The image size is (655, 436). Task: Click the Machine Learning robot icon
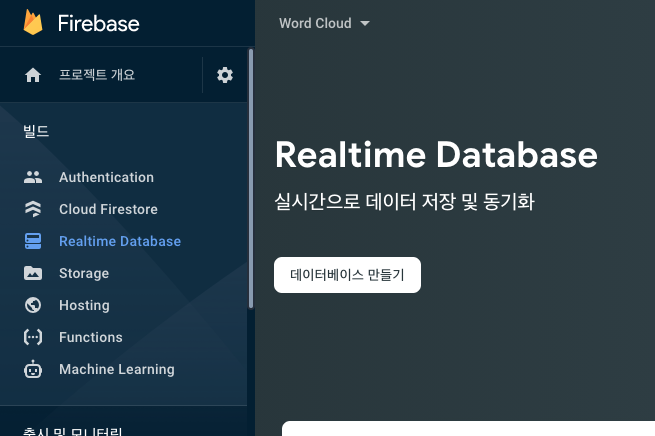[x=33, y=369]
